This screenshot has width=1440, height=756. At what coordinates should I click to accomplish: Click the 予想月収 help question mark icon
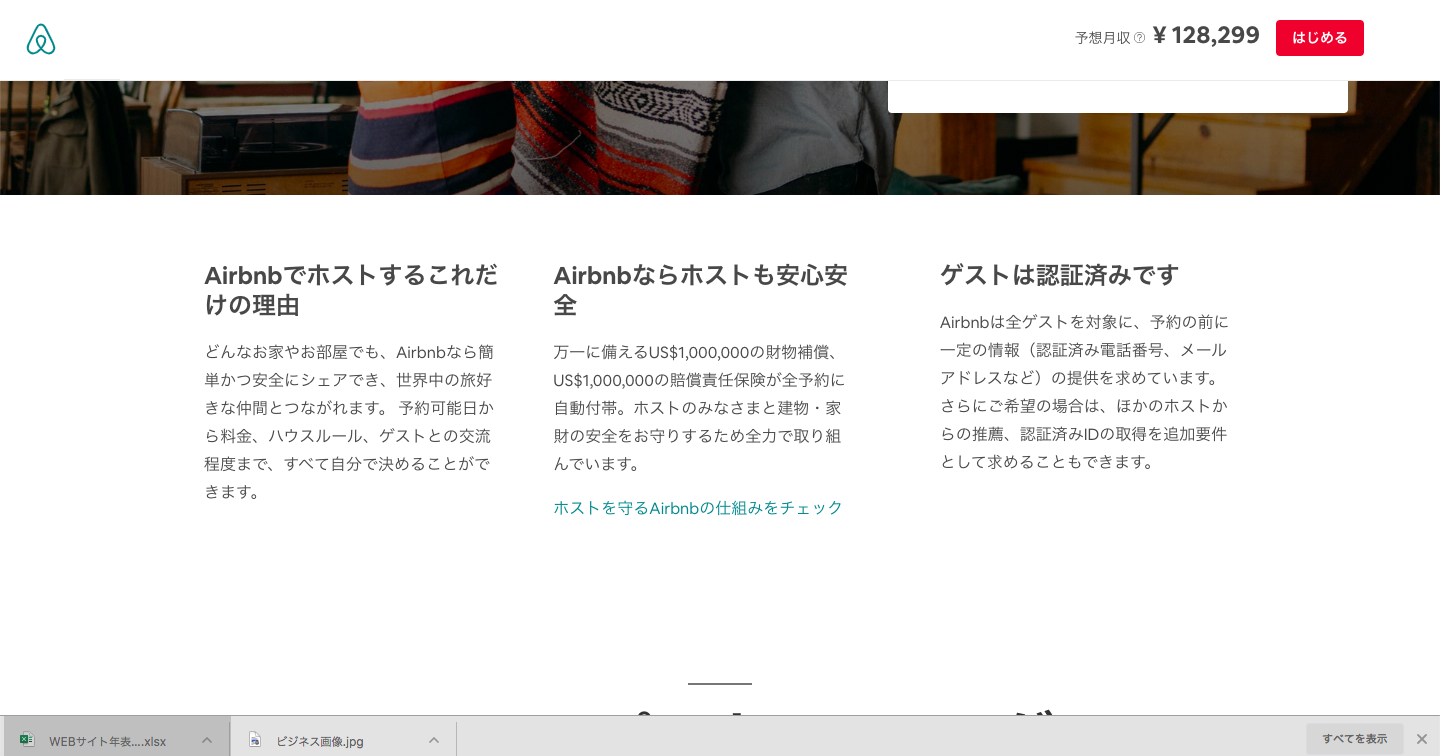point(1139,38)
